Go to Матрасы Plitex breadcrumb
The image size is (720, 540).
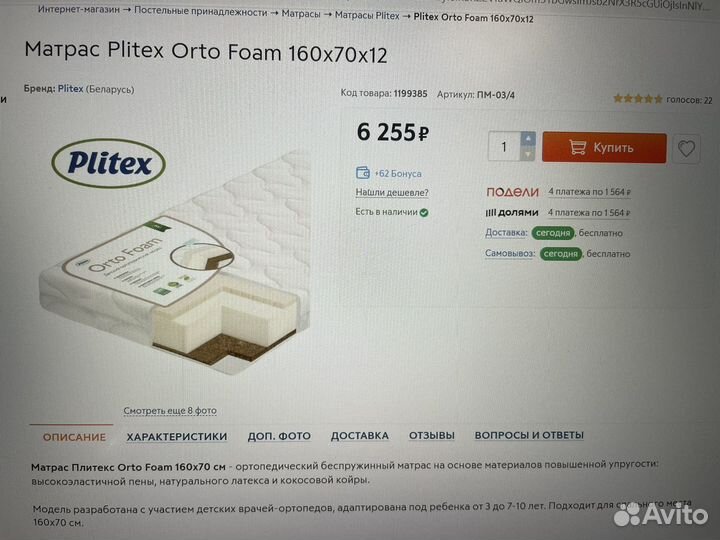click(367, 16)
